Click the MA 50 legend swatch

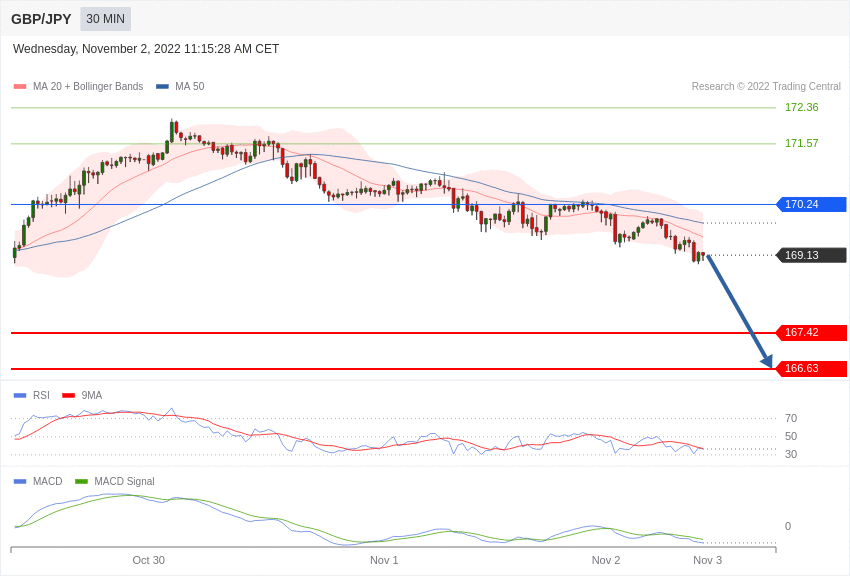click(x=162, y=86)
